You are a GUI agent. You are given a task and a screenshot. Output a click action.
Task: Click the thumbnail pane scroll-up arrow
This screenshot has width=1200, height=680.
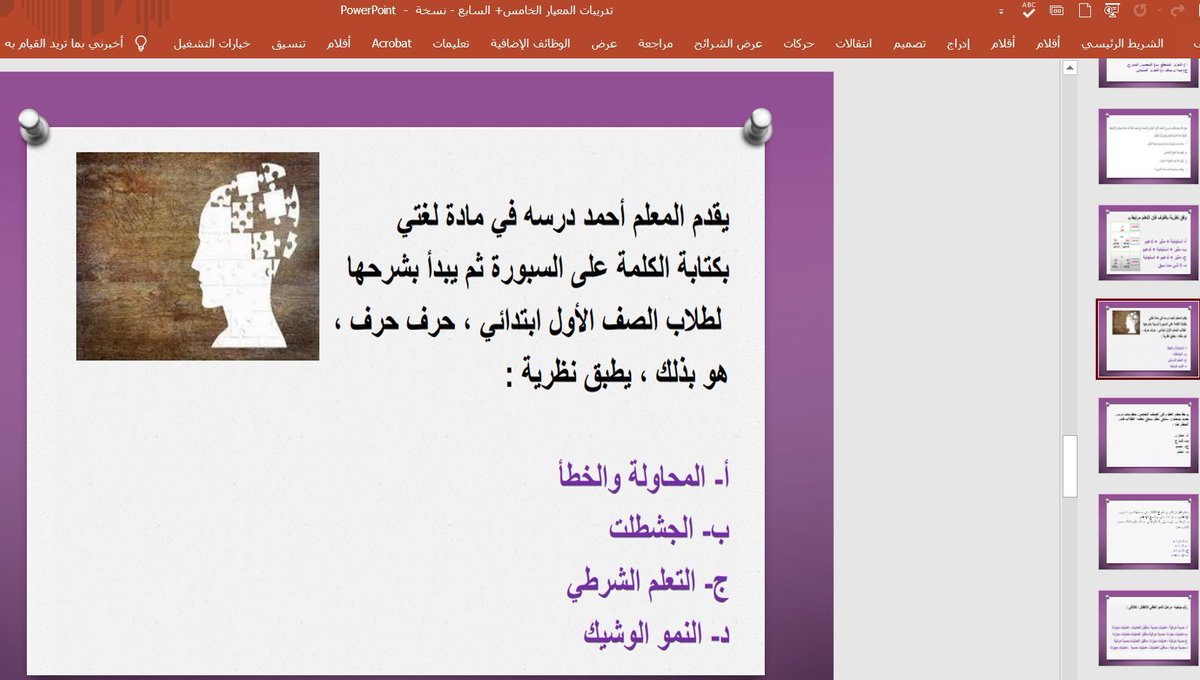(1070, 67)
